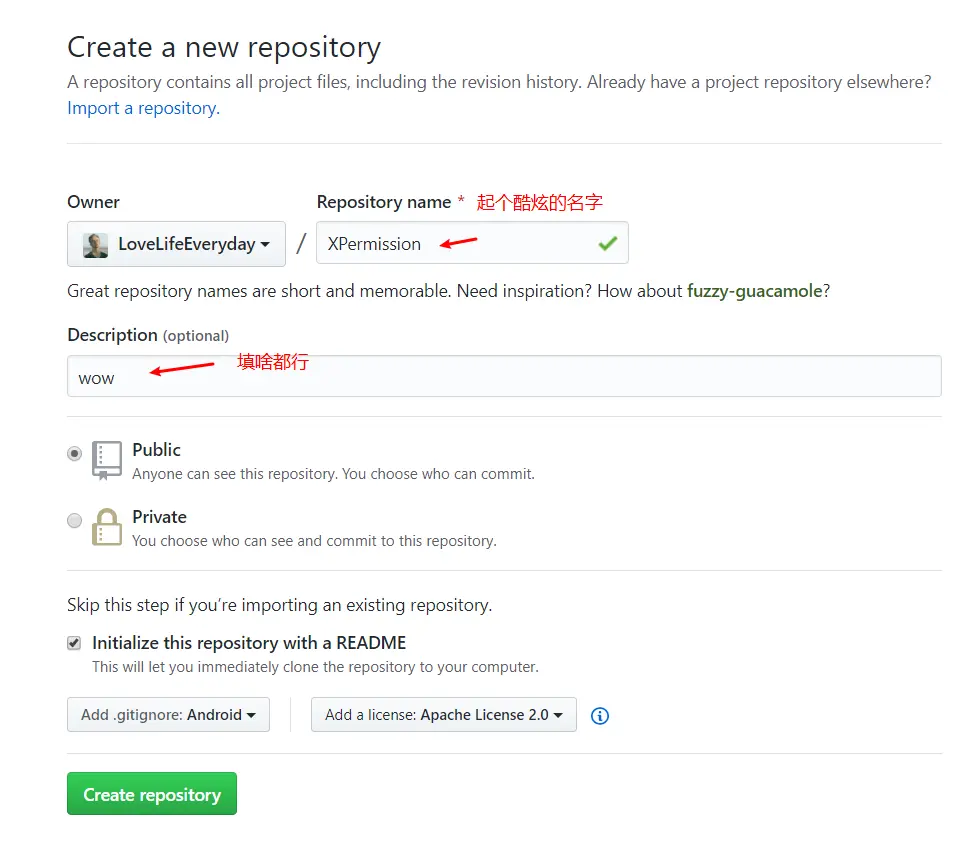Image resolution: width=974 pixels, height=842 pixels.
Task: Open the Add a license dropdown
Action: point(444,715)
